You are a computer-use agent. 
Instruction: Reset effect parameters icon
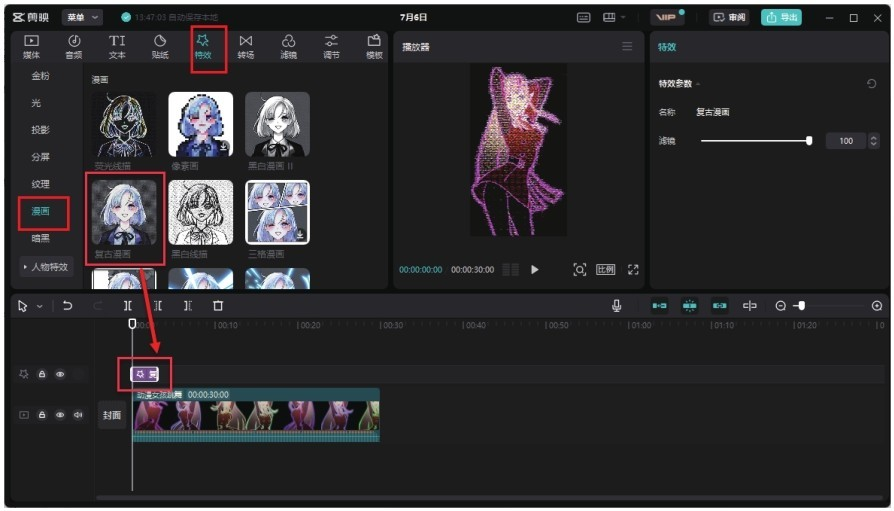tap(871, 84)
